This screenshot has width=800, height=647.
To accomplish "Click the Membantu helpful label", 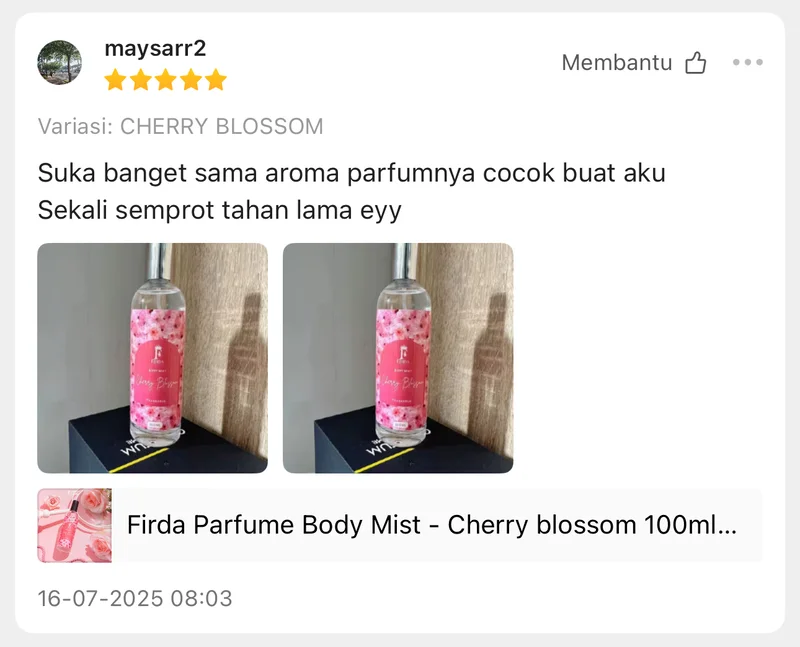I will (616, 63).
